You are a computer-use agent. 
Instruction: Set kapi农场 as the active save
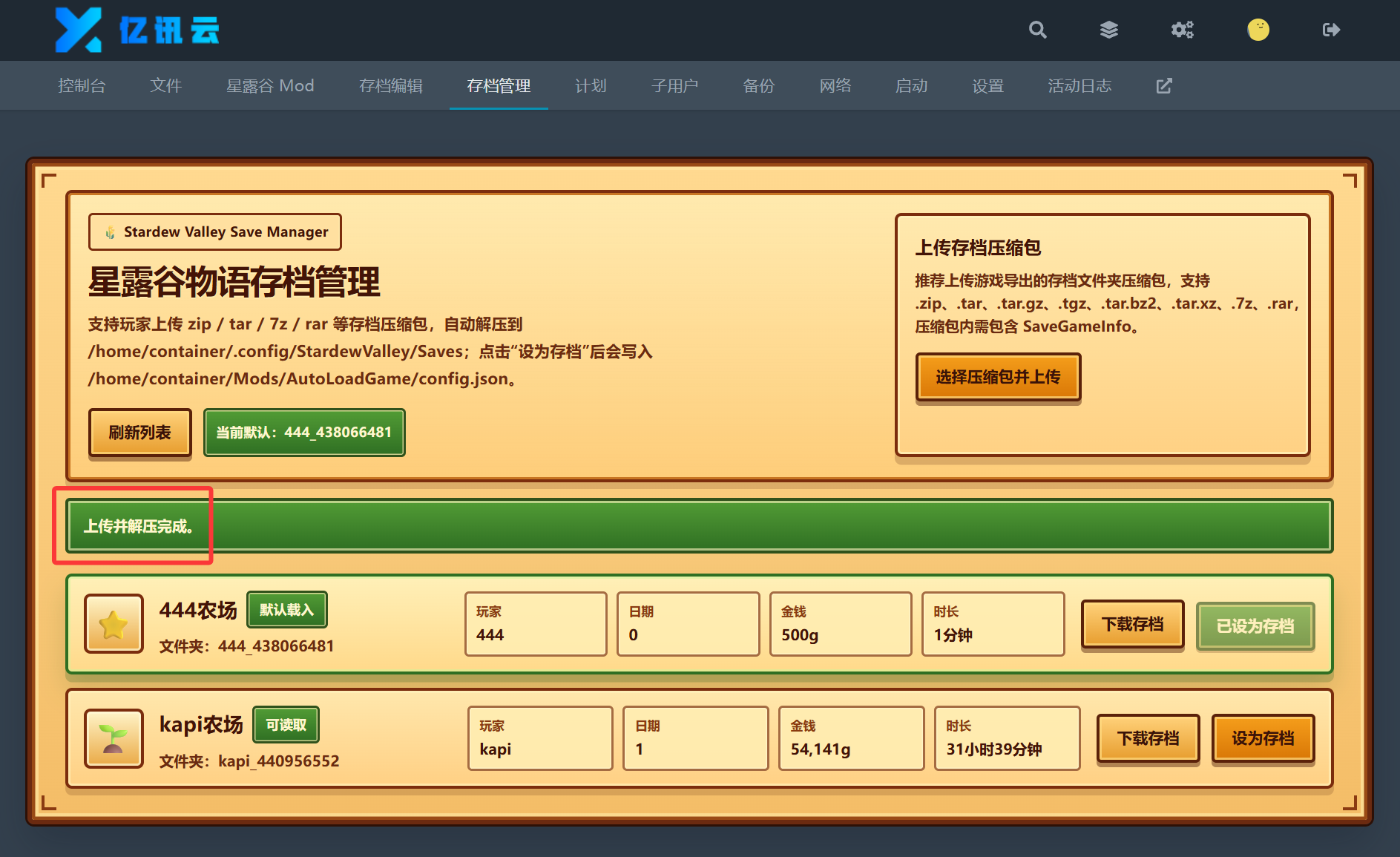(1263, 738)
